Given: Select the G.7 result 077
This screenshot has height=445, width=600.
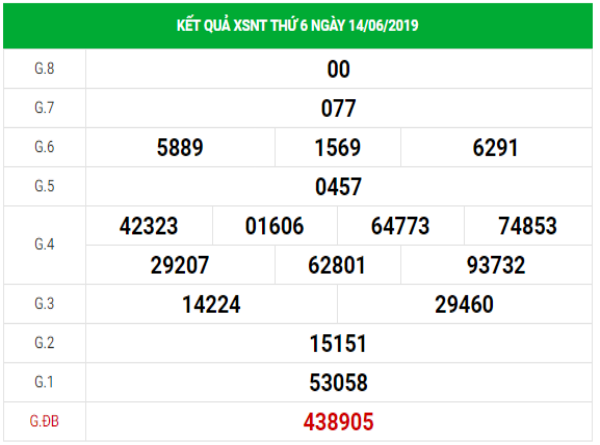Looking at the screenshot, I should coord(338,108).
